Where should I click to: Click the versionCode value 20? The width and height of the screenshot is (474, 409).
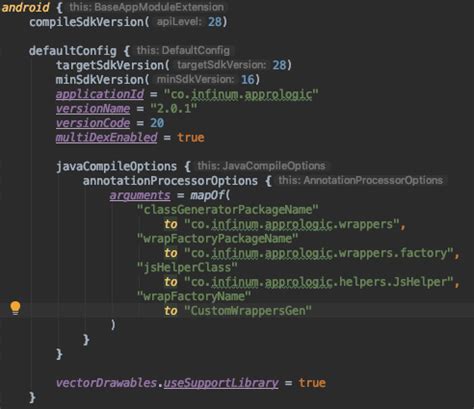pyautogui.click(x=157, y=123)
